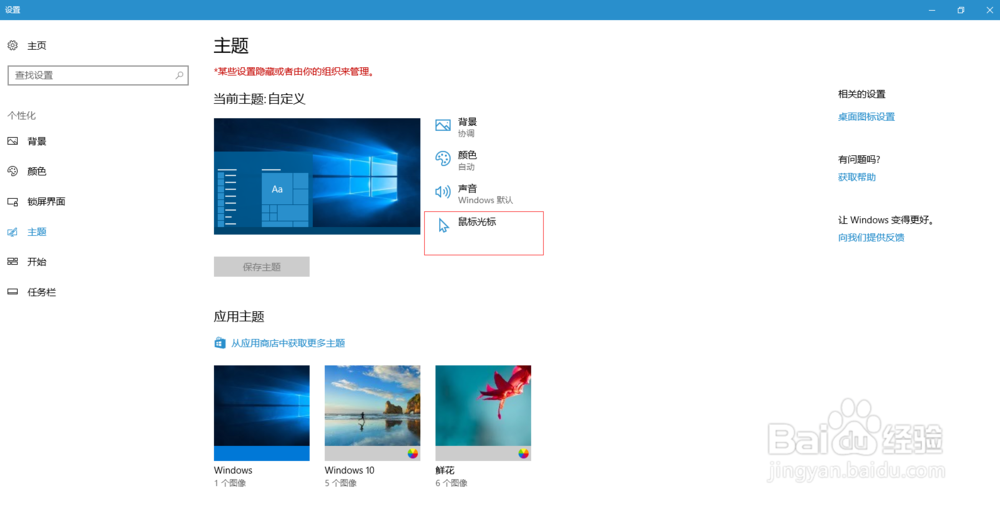Click color wheel badge on Windows 10 theme
The image size is (1000, 505).
[x=413, y=453]
